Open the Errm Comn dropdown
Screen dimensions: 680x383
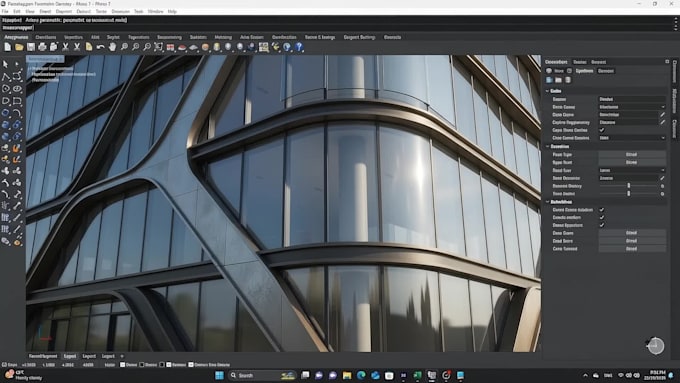tap(632, 107)
